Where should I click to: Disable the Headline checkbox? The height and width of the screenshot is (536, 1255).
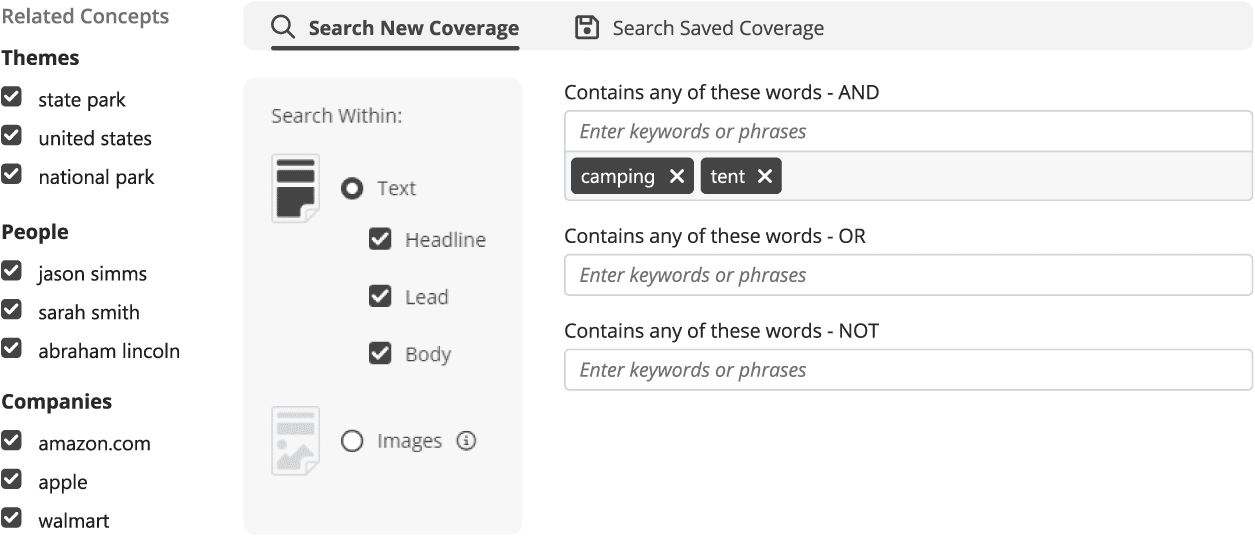tap(380, 239)
